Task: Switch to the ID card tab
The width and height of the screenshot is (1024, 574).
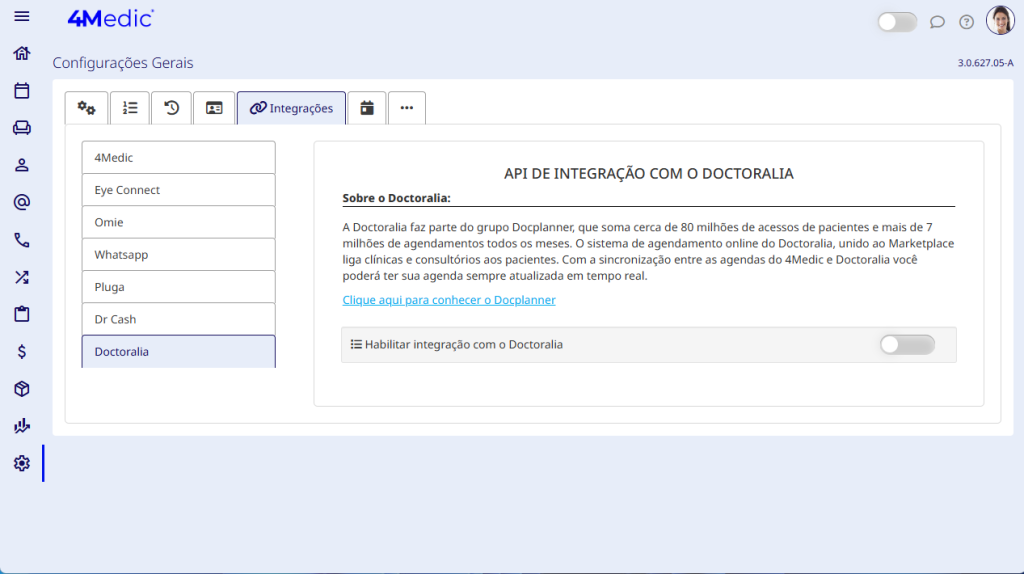Action: [x=214, y=108]
